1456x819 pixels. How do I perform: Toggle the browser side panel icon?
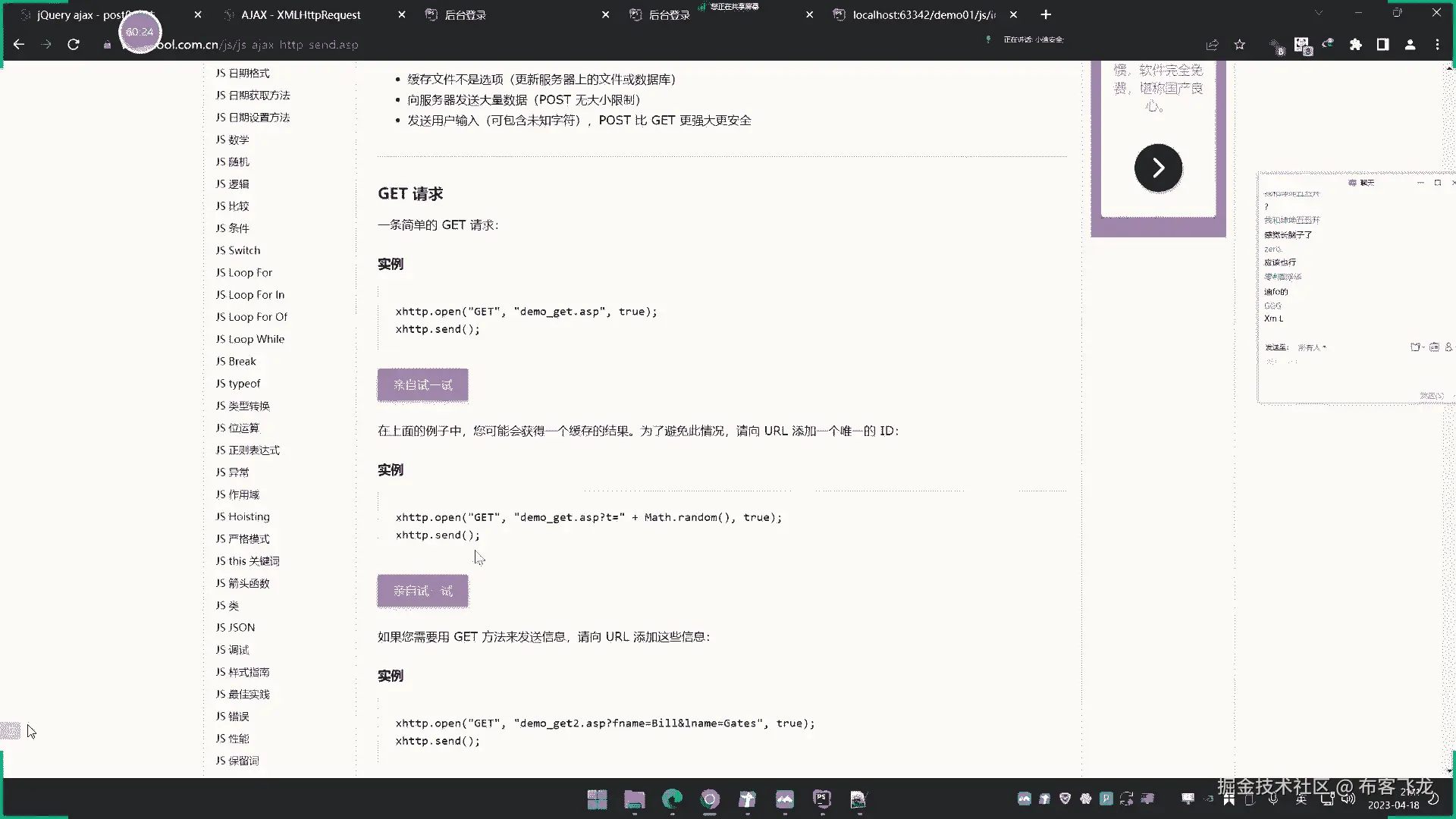1383,45
